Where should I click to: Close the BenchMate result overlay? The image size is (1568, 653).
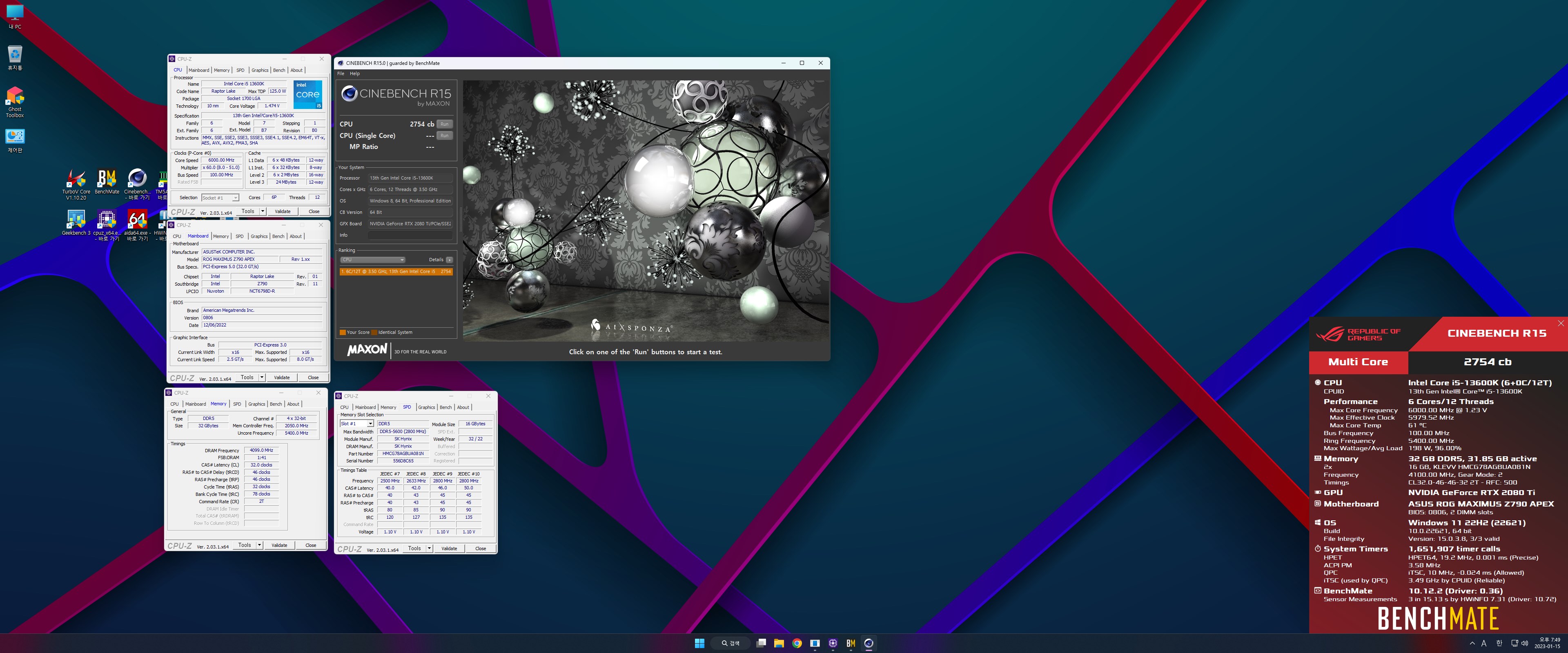tap(1561, 323)
